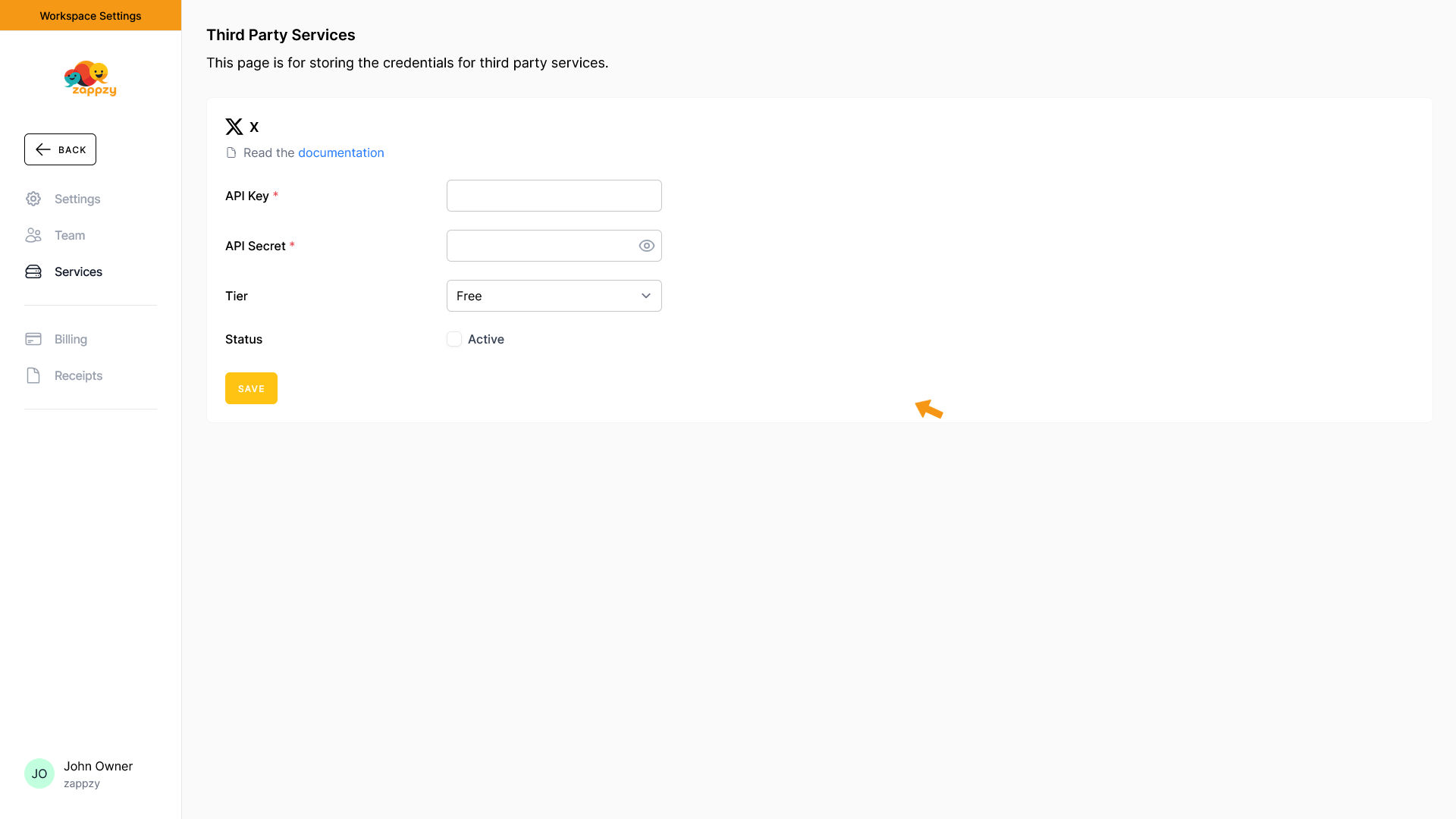The width and height of the screenshot is (1456, 819).
Task: Open the Team menu item
Action: coord(70,235)
